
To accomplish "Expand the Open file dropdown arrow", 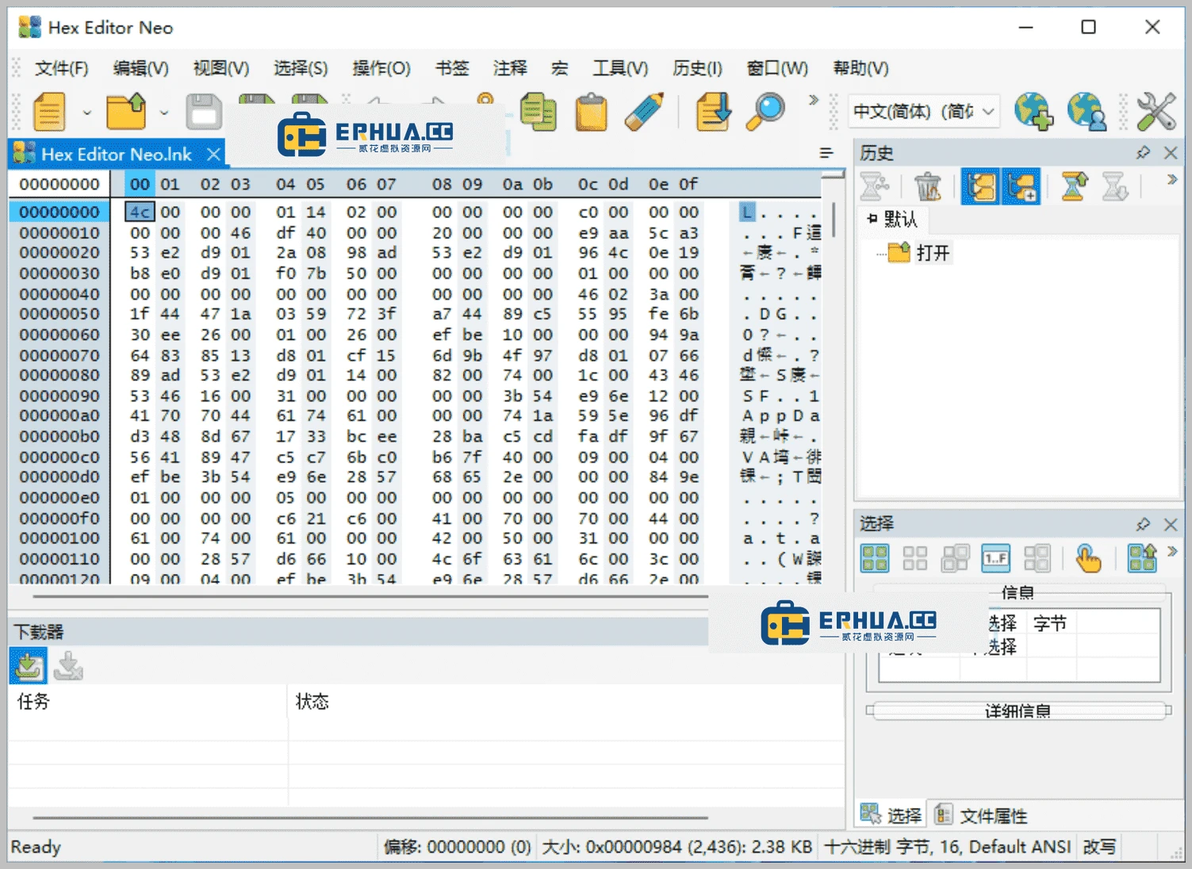I will pos(163,113).
